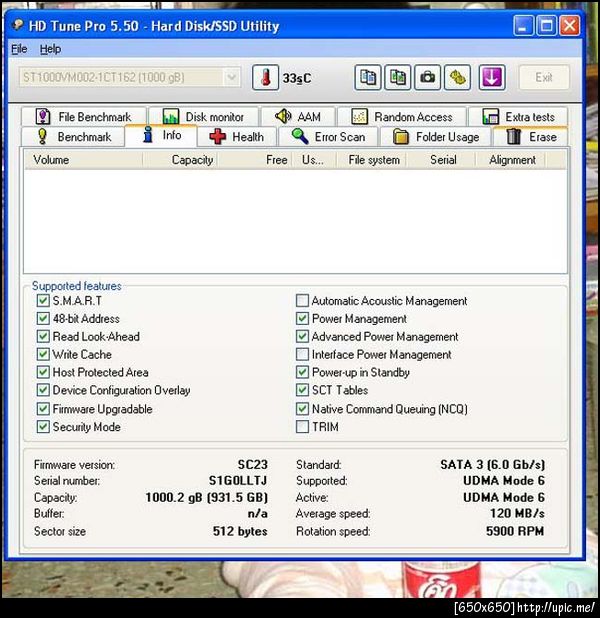
Task: Switch to the Error Scan tab
Action: coord(328,137)
